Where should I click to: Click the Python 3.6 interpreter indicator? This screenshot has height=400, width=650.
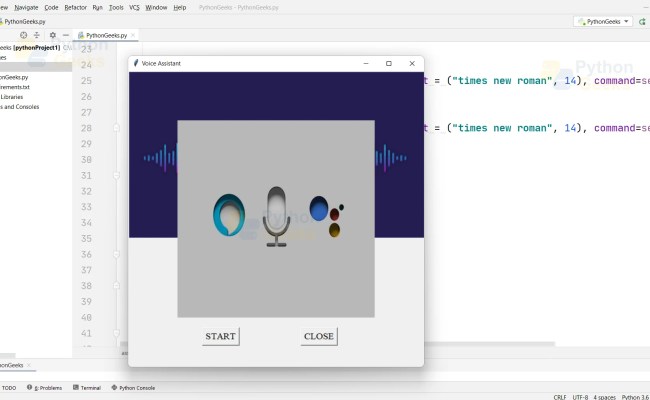(x=635, y=397)
